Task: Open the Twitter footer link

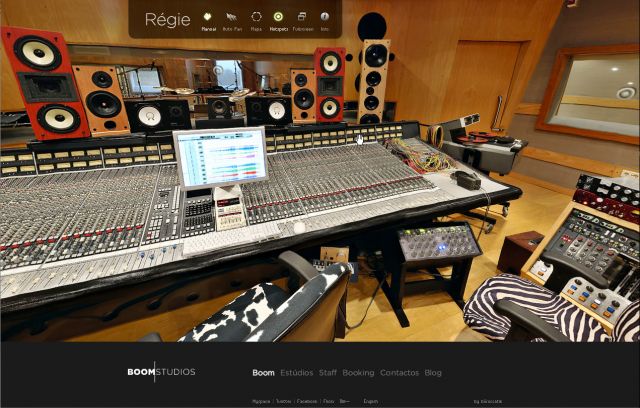Action: (283, 400)
